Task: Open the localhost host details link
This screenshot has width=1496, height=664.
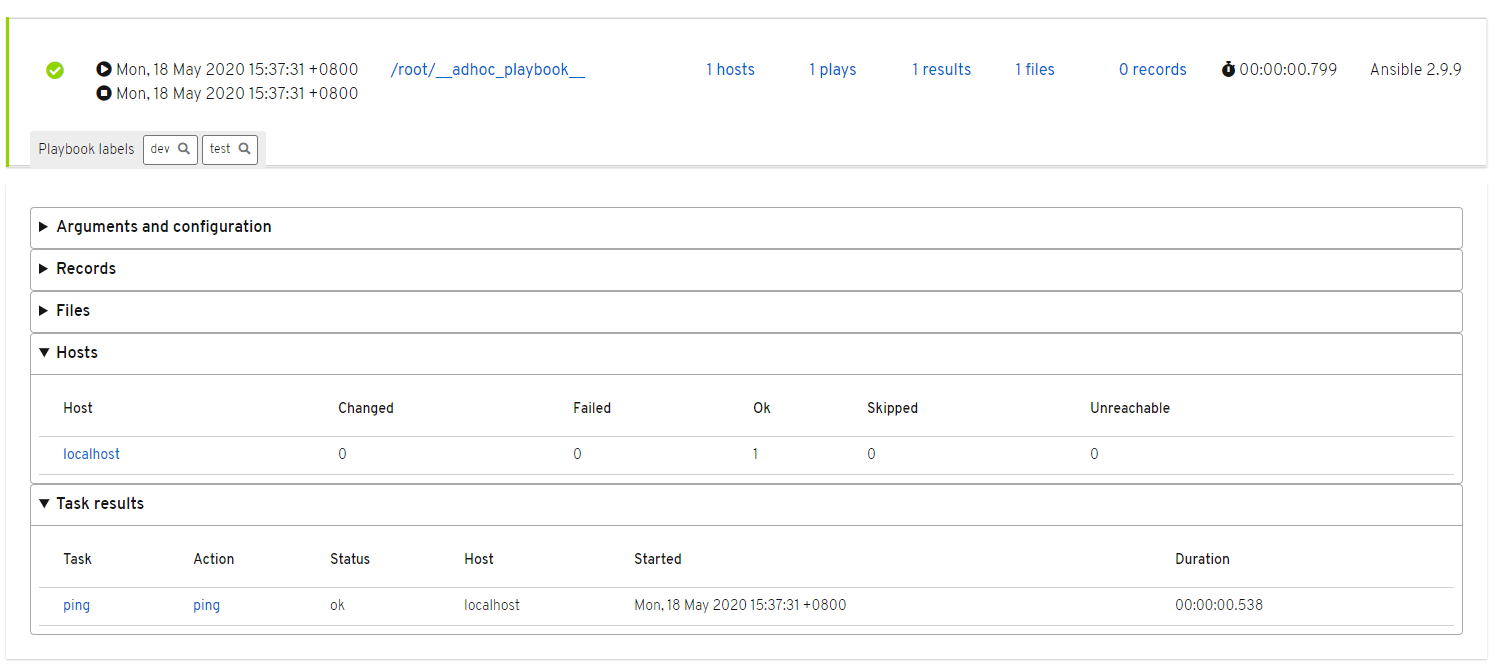Action: coord(91,454)
